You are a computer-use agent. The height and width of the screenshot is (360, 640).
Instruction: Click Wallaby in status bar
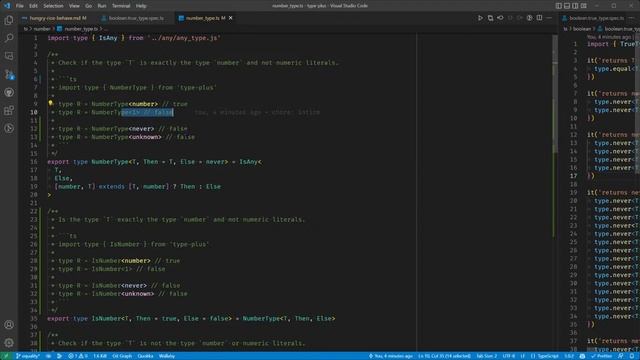(x=167, y=356)
